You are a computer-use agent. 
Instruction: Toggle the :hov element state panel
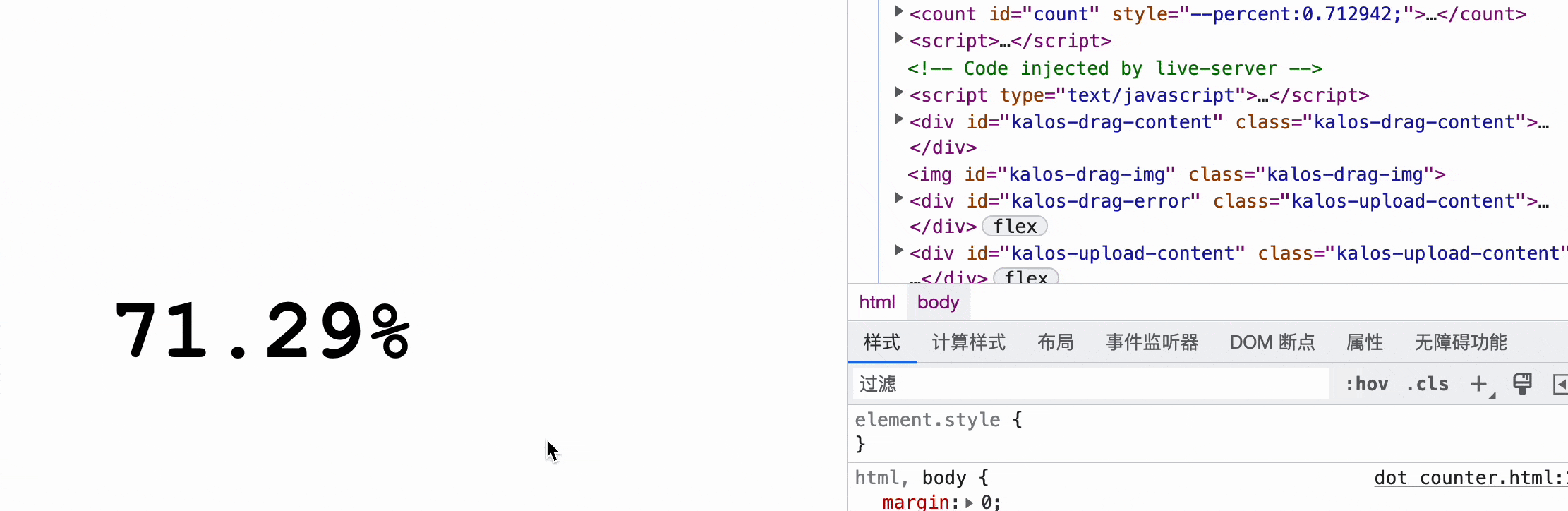coord(1367,384)
